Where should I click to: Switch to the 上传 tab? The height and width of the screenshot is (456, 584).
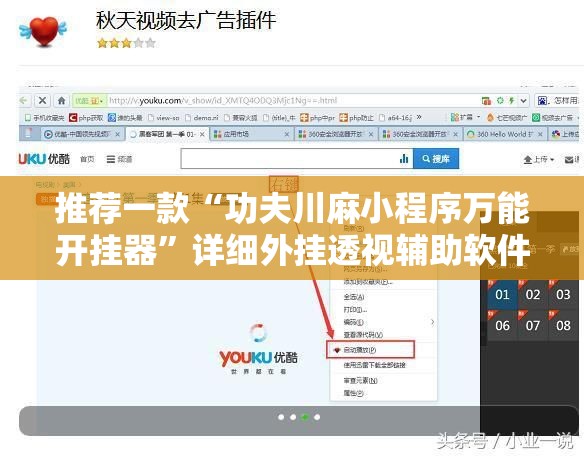tap(565, 134)
